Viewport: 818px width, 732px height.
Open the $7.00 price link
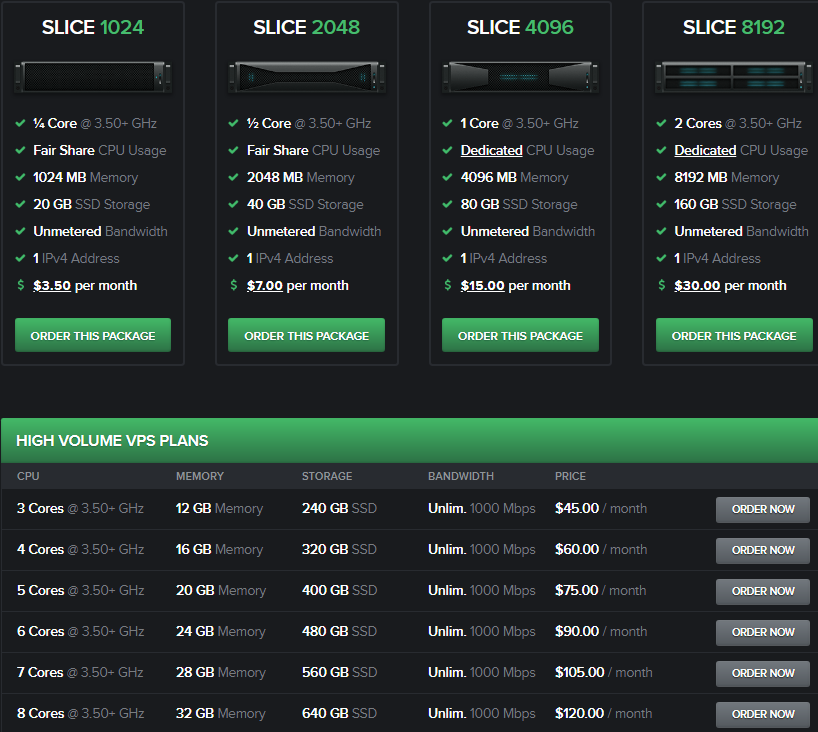point(264,285)
